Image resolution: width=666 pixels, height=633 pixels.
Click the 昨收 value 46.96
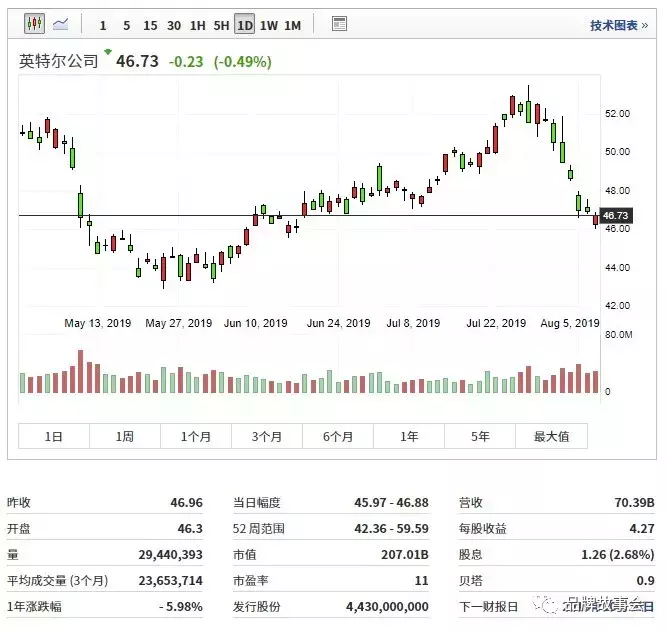(186, 503)
